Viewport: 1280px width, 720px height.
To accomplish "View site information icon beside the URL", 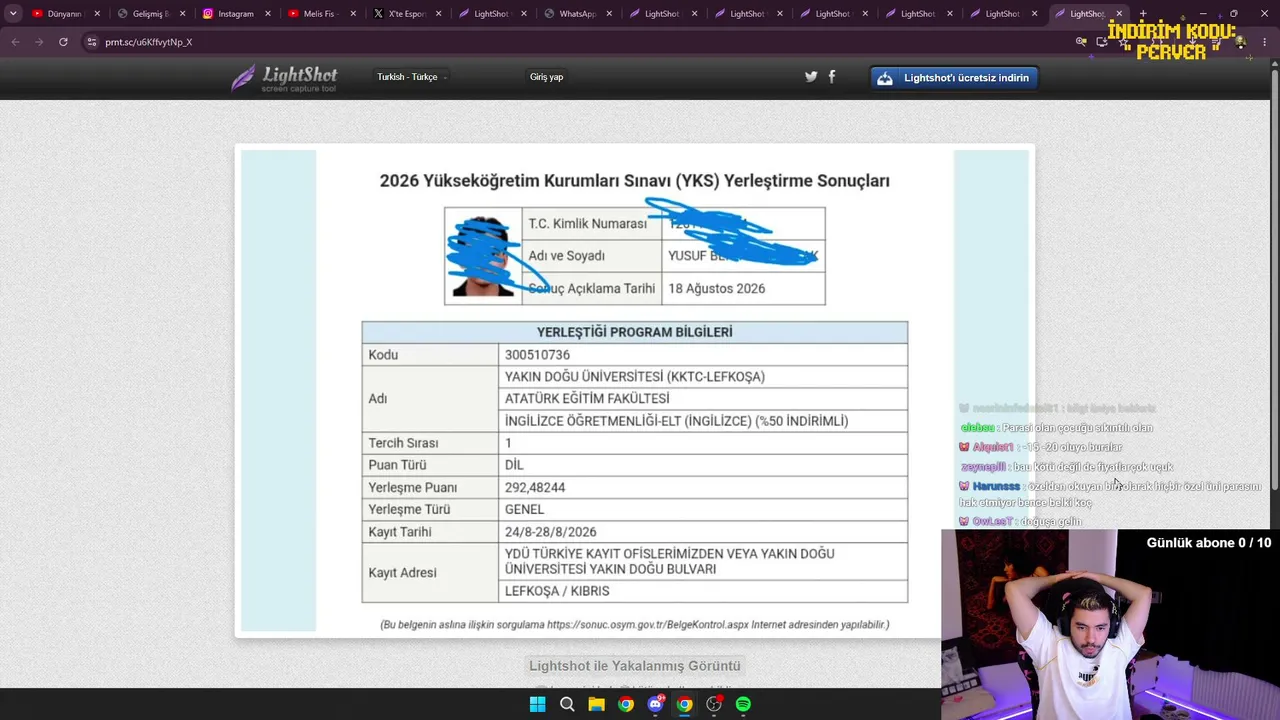I will (x=91, y=42).
